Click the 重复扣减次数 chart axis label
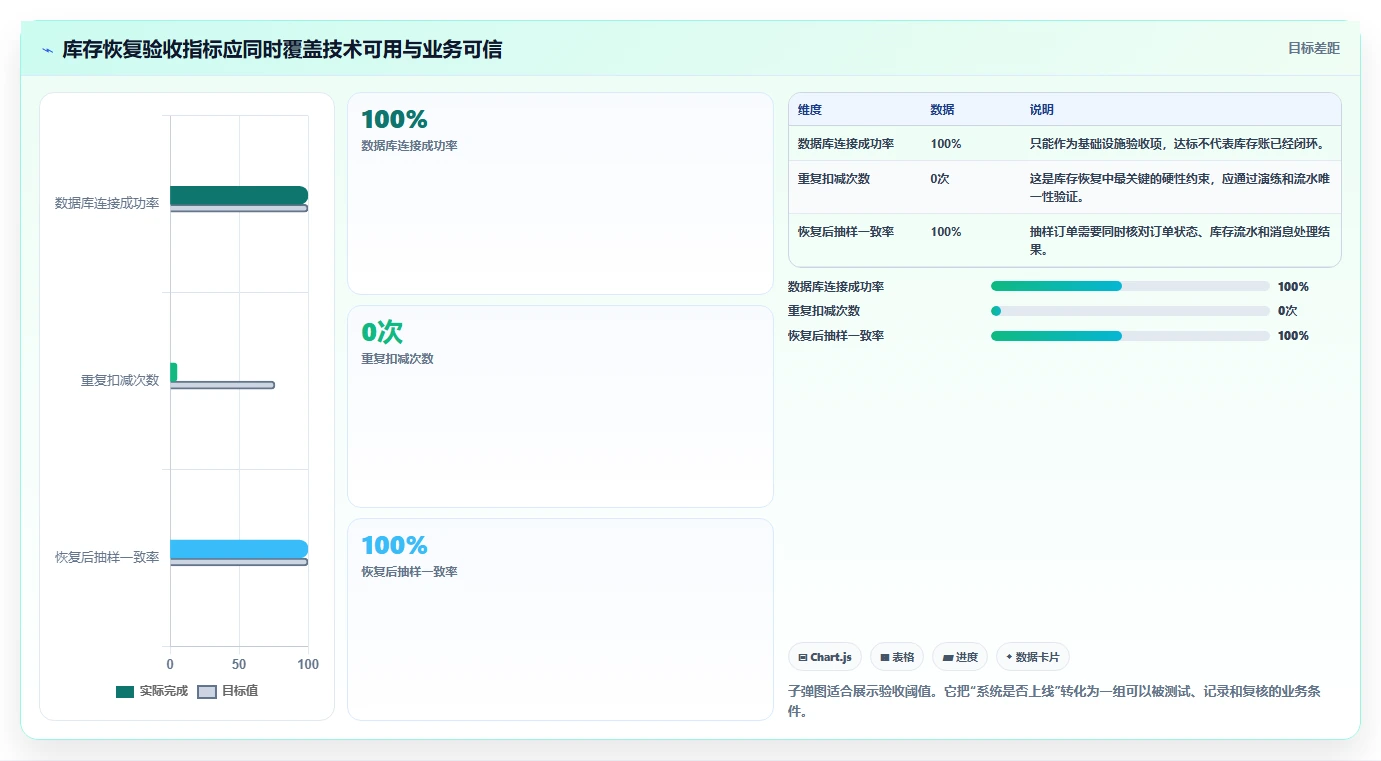This screenshot has height=761, width=1381. click(120, 380)
